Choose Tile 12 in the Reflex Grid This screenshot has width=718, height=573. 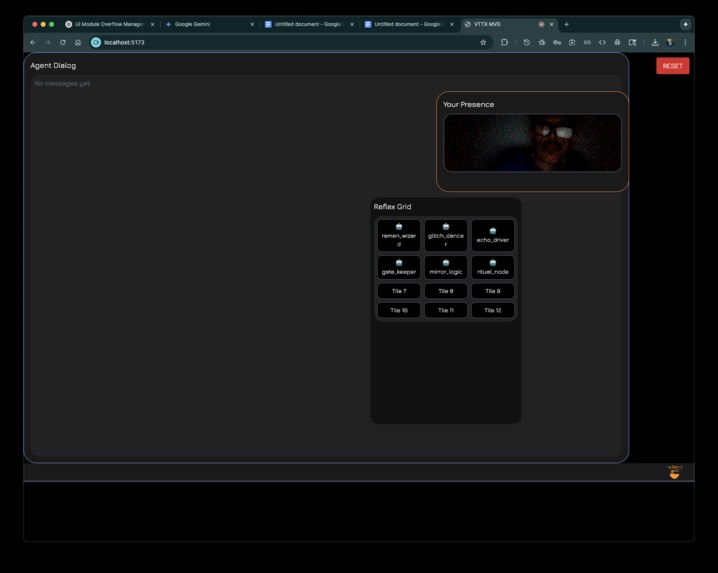(x=493, y=310)
